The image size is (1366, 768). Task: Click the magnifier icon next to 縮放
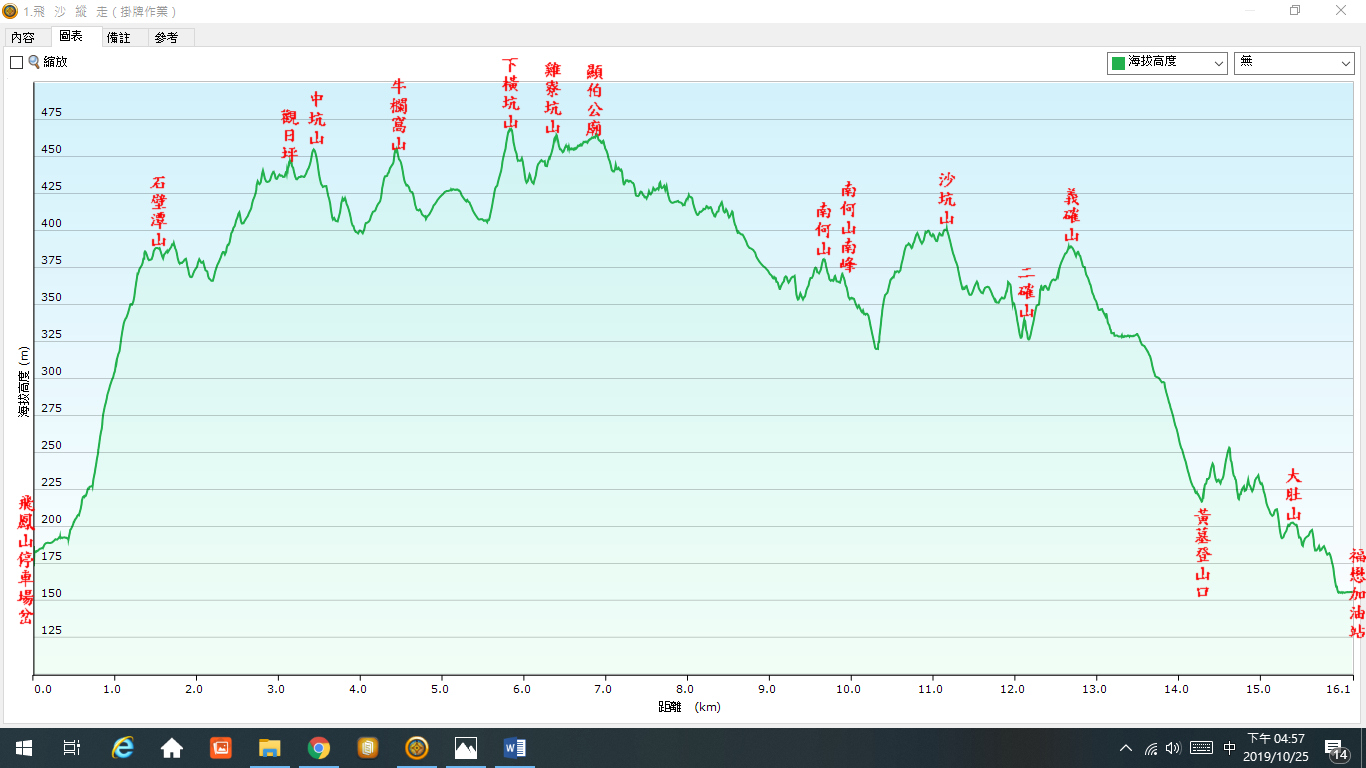coord(35,62)
